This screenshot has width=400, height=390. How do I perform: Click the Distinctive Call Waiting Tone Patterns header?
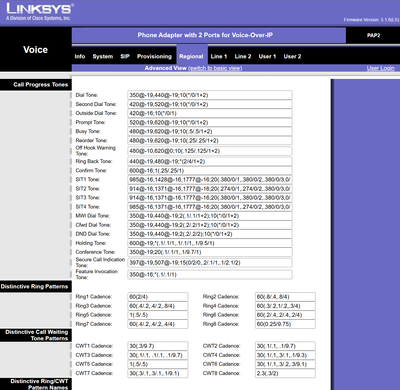pyautogui.click(x=37, y=335)
